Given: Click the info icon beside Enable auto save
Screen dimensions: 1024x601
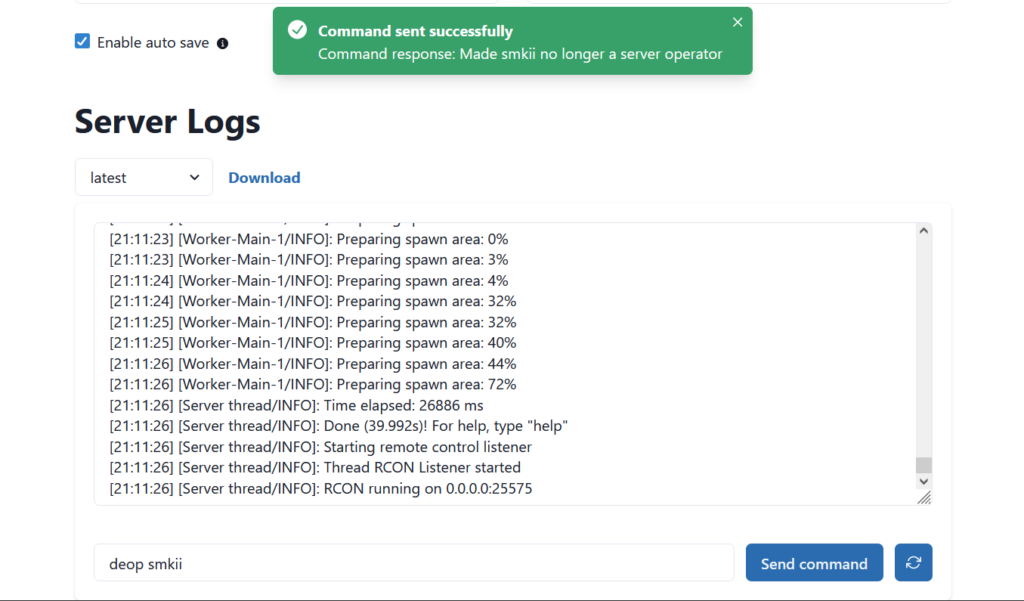Looking at the screenshot, I should pos(223,43).
